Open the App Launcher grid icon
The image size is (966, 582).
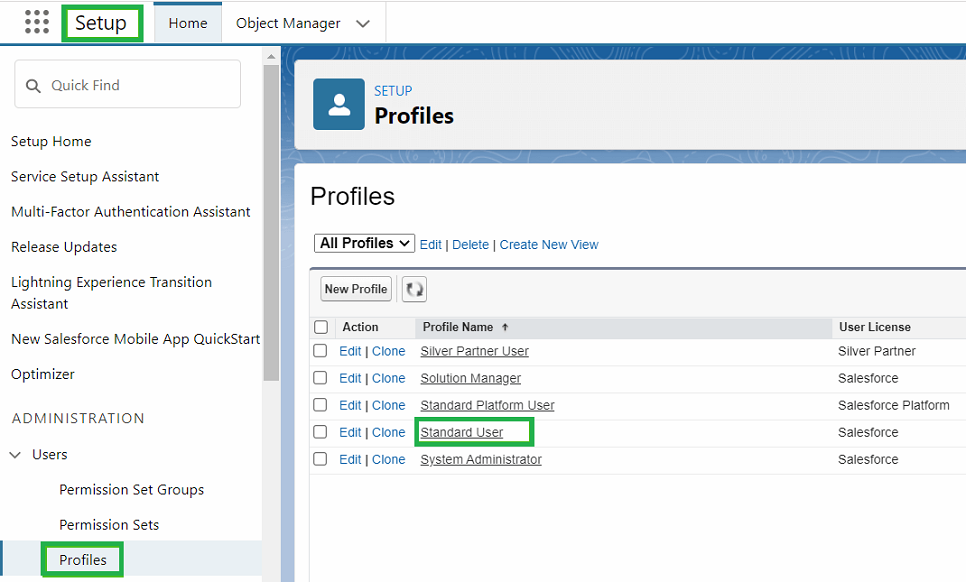click(x=37, y=22)
